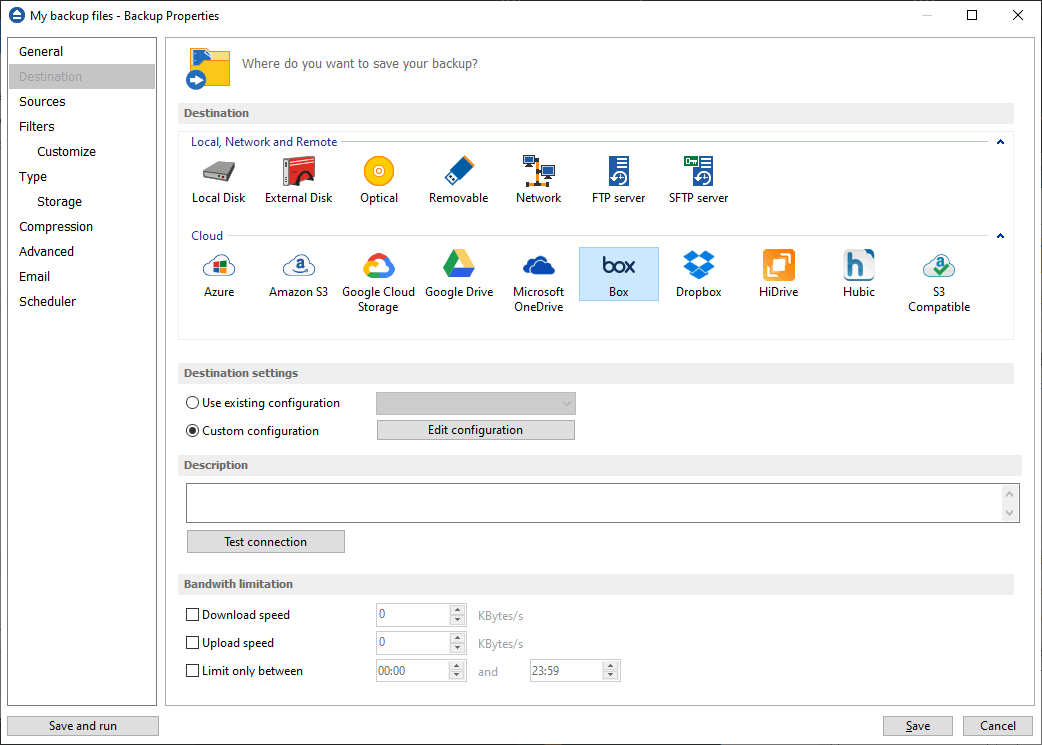Switch to the Type page

coord(82,177)
